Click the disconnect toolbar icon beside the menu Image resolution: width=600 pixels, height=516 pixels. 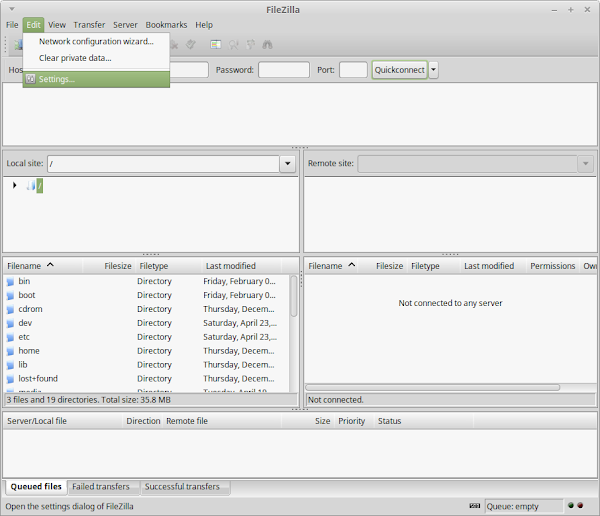pos(174,45)
